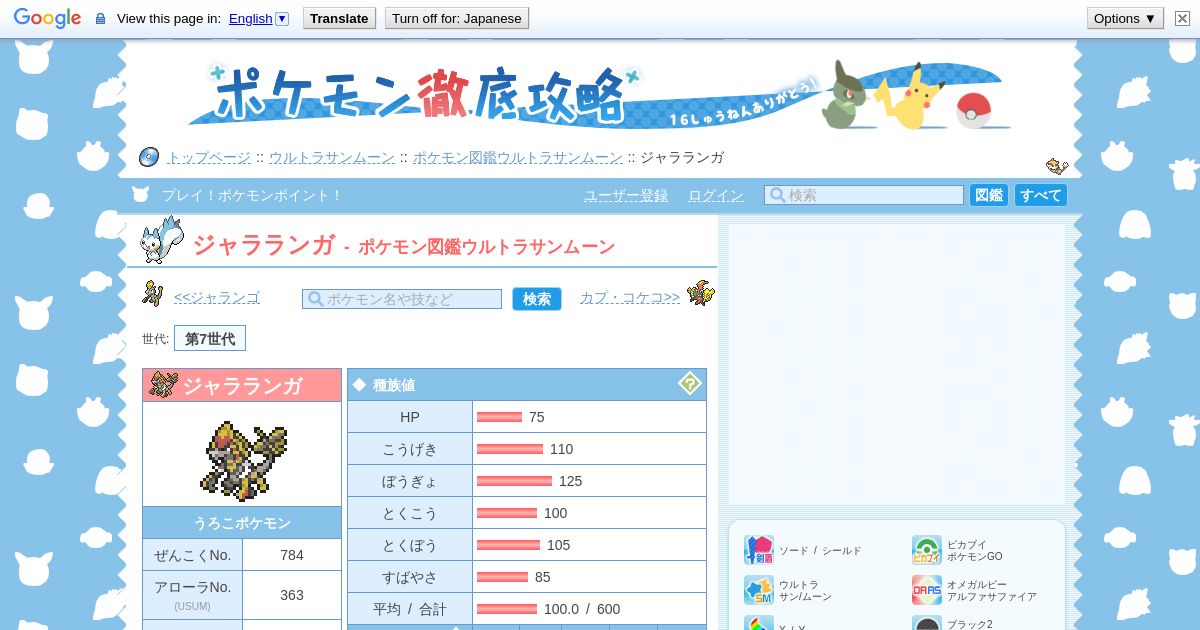Click the small Pokémon icon right of breadcrumbs

pos(1057,165)
